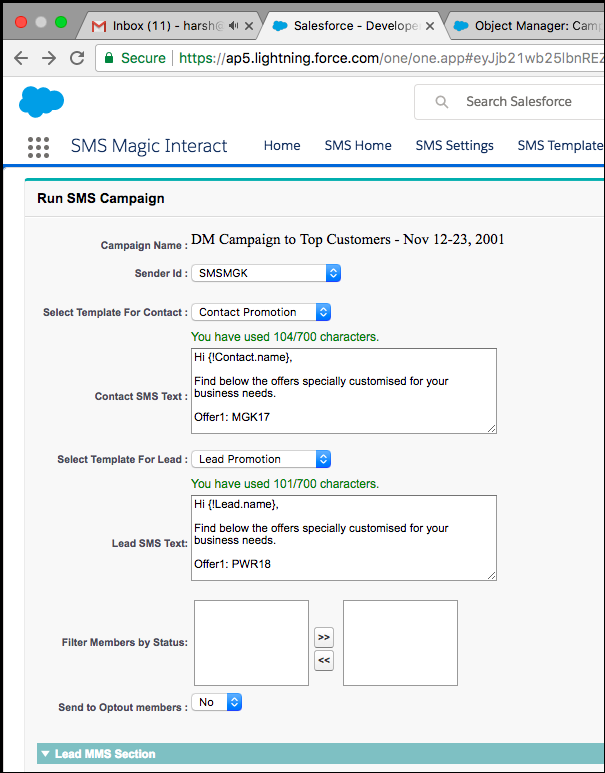Click the Filter Members by Status label
The image size is (605, 773).
[x=125, y=642]
